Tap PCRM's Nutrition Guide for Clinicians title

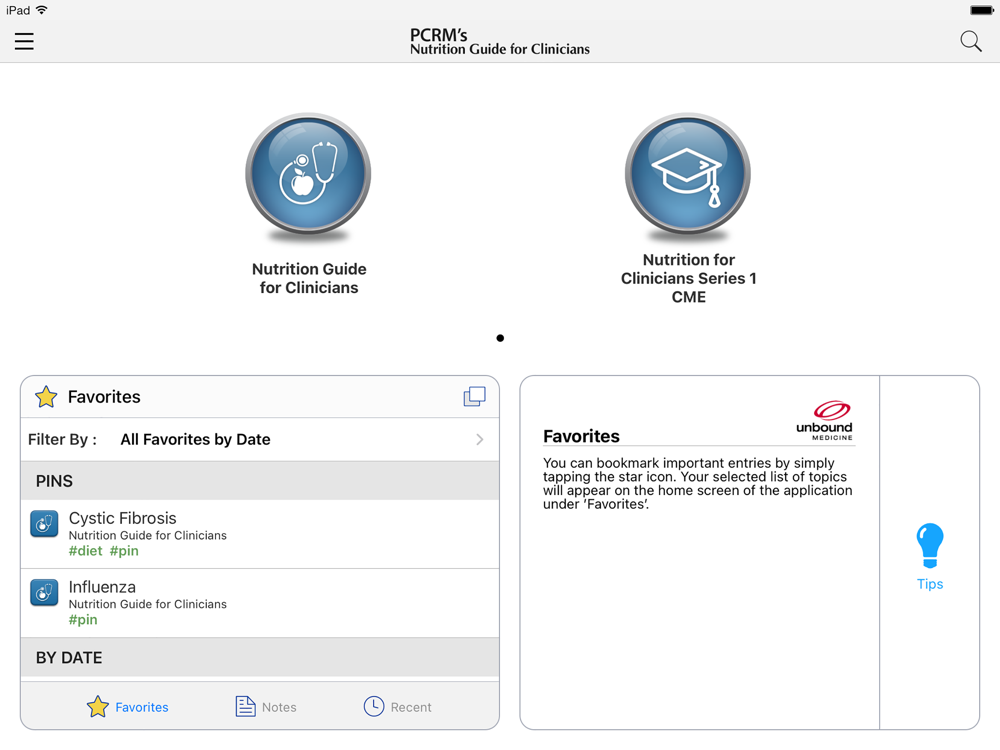coord(499,41)
